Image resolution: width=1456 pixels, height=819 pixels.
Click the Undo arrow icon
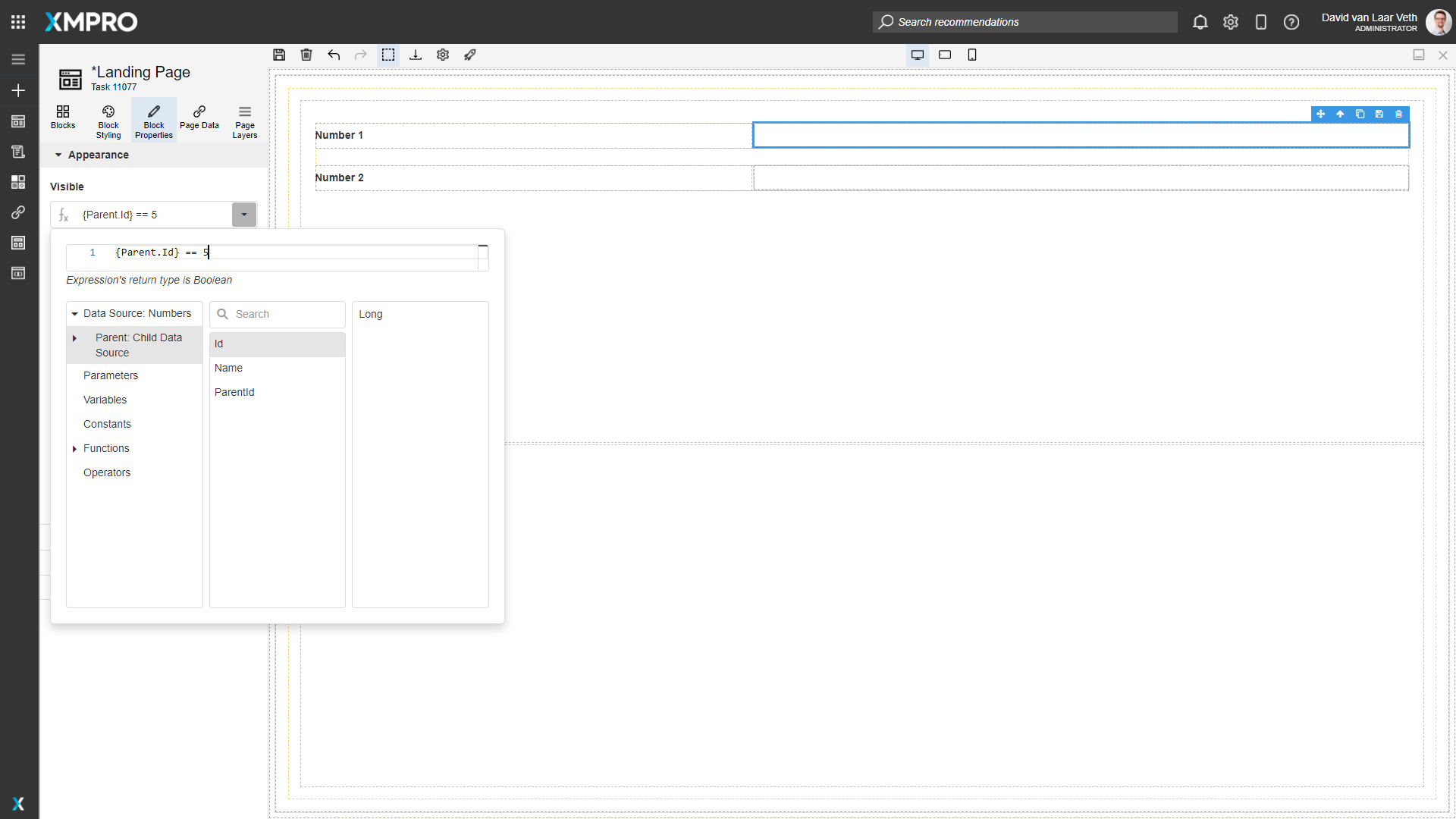[334, 55]
